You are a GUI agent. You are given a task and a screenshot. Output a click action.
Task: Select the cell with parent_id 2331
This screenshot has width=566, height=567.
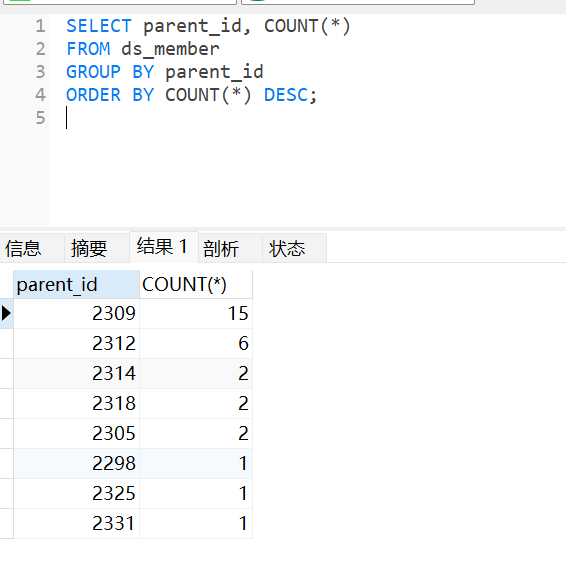tap(76, 524)
